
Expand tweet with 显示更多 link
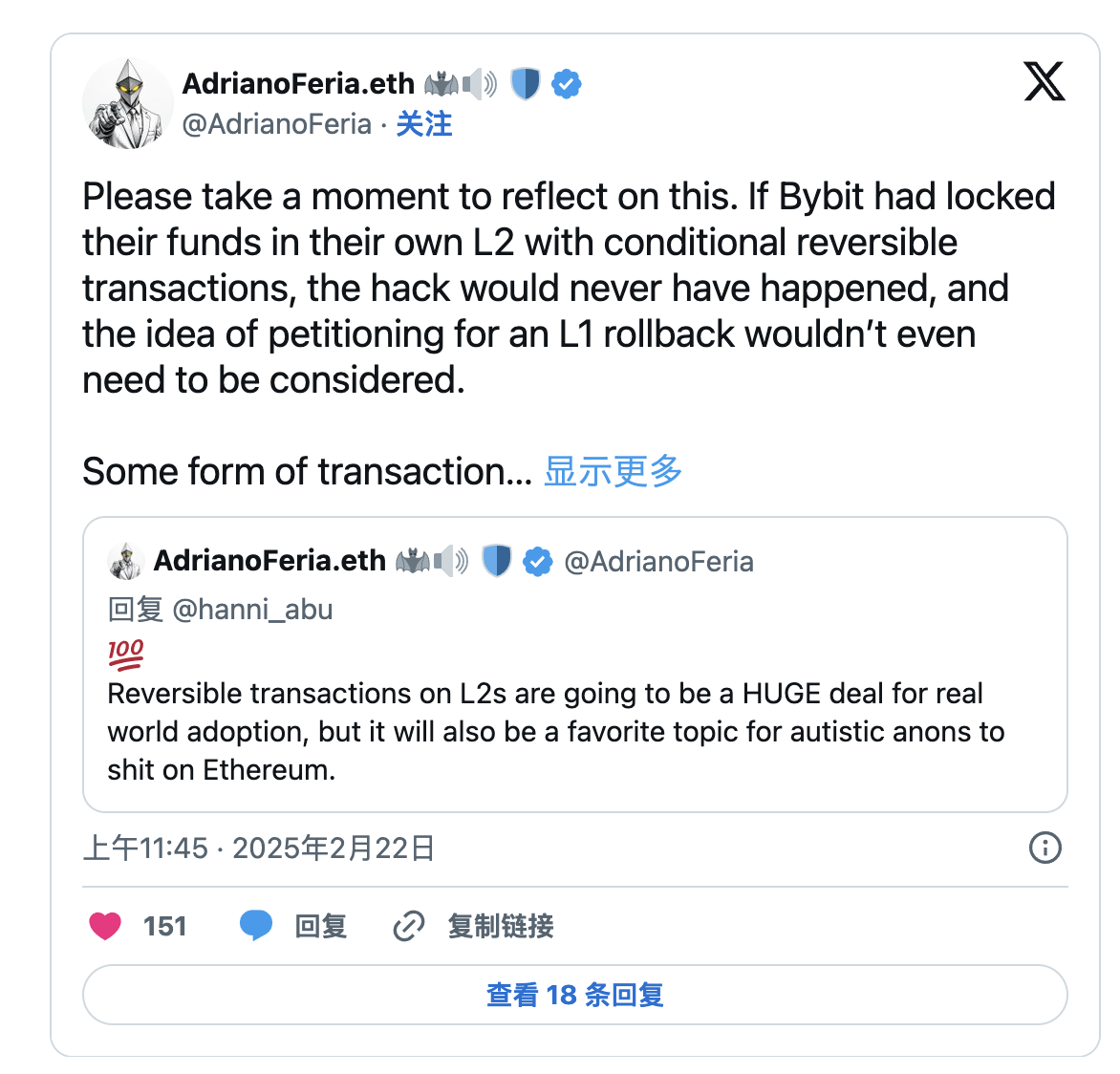pos(613,471)
